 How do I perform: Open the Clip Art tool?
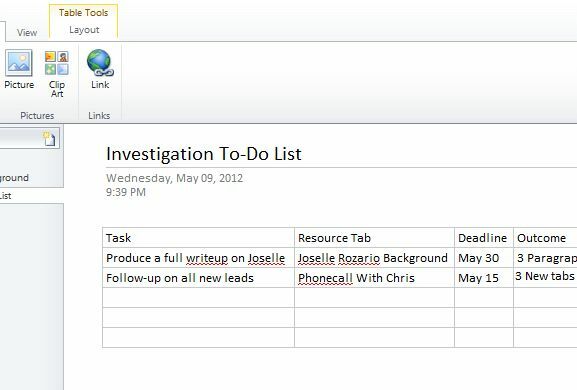(57, 74)
